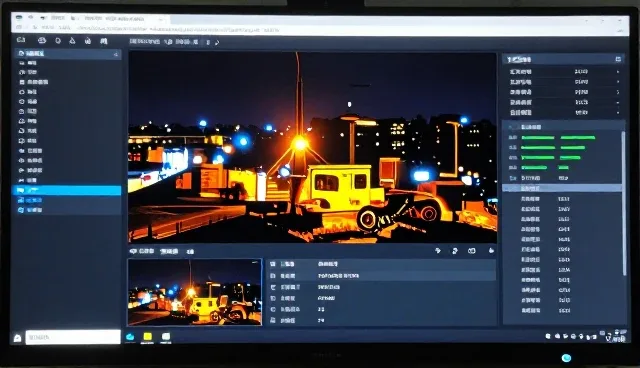Click the search box in the taskbar

click(73, 337)
